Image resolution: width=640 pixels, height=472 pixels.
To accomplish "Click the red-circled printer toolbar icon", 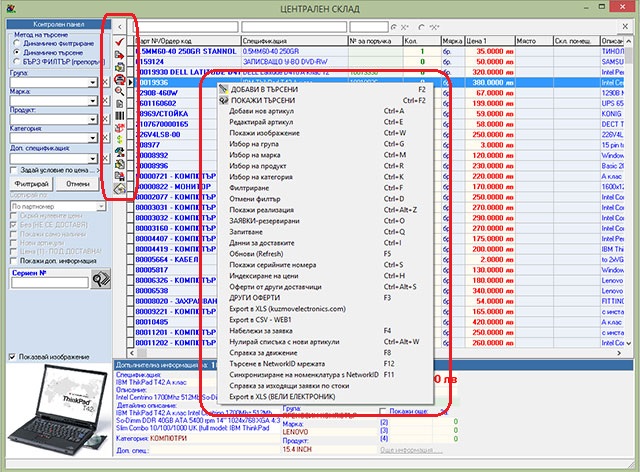I will pos(119,79).
